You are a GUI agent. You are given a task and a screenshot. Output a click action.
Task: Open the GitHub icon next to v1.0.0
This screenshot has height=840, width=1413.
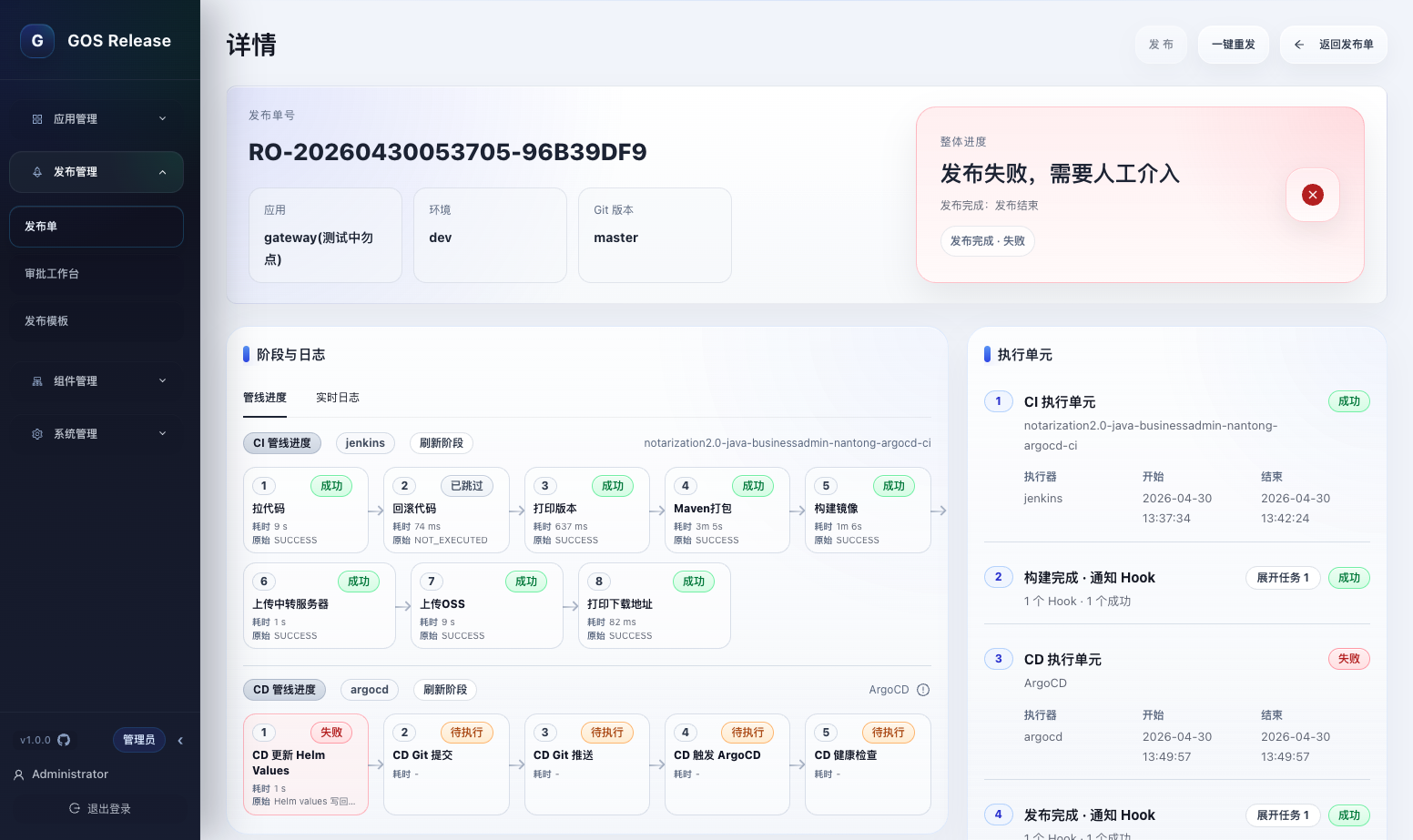pyautogui.click(x=64, y=740)
